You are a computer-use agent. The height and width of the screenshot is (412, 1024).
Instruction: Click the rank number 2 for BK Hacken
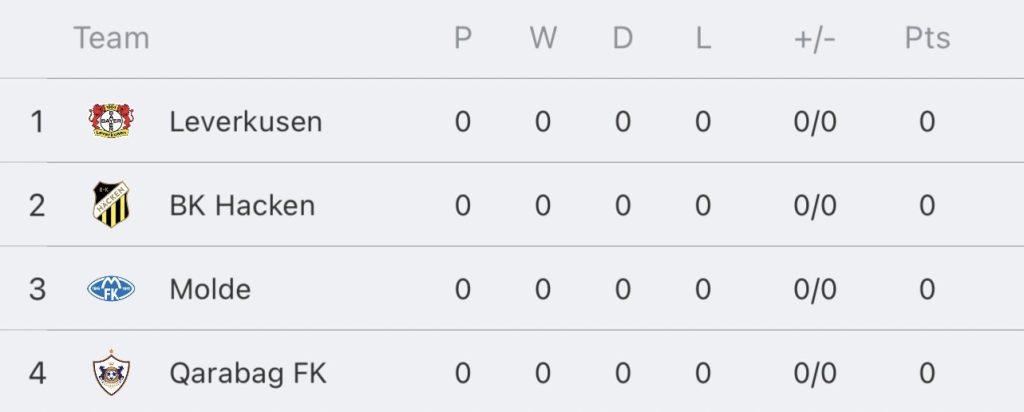coord(37,206)
